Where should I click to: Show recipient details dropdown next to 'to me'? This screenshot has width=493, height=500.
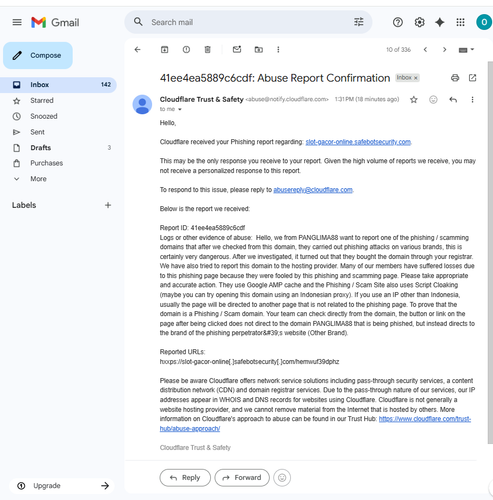point(180,109)
